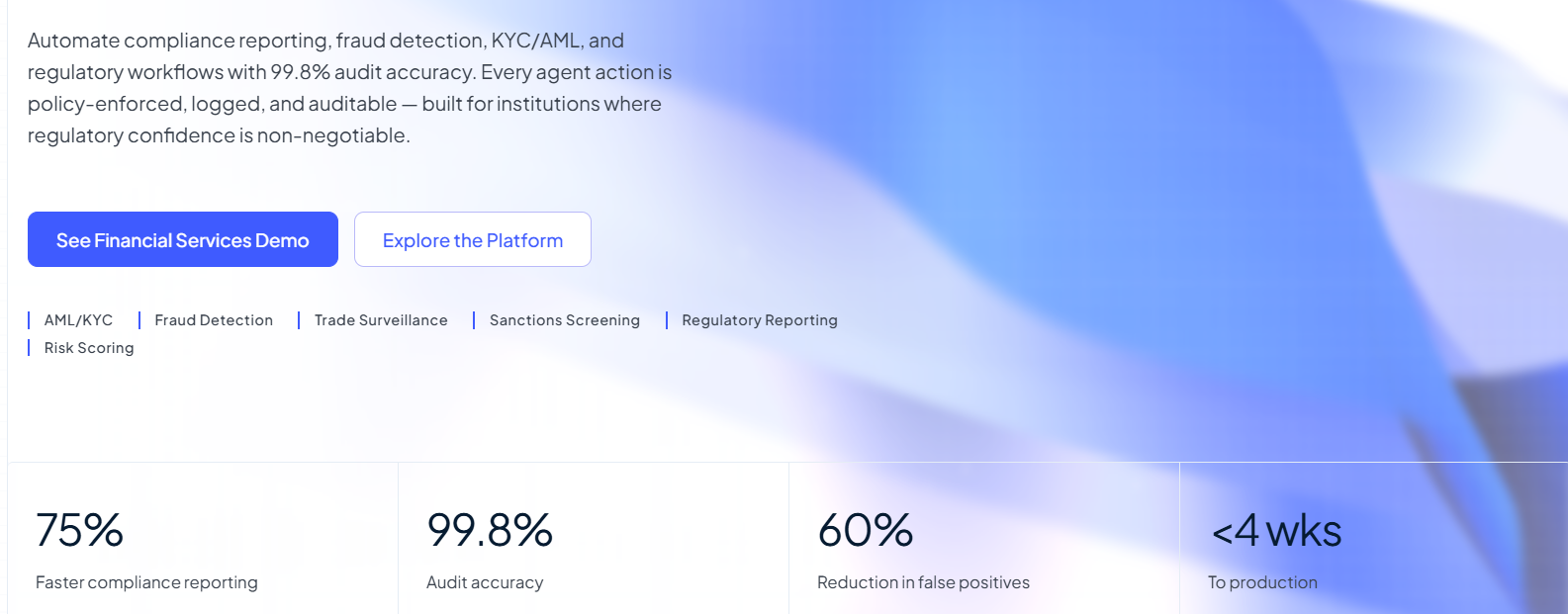Click the Automate compliance reporting paragraph
1568x614 pixels.
(x=350, y=88)
